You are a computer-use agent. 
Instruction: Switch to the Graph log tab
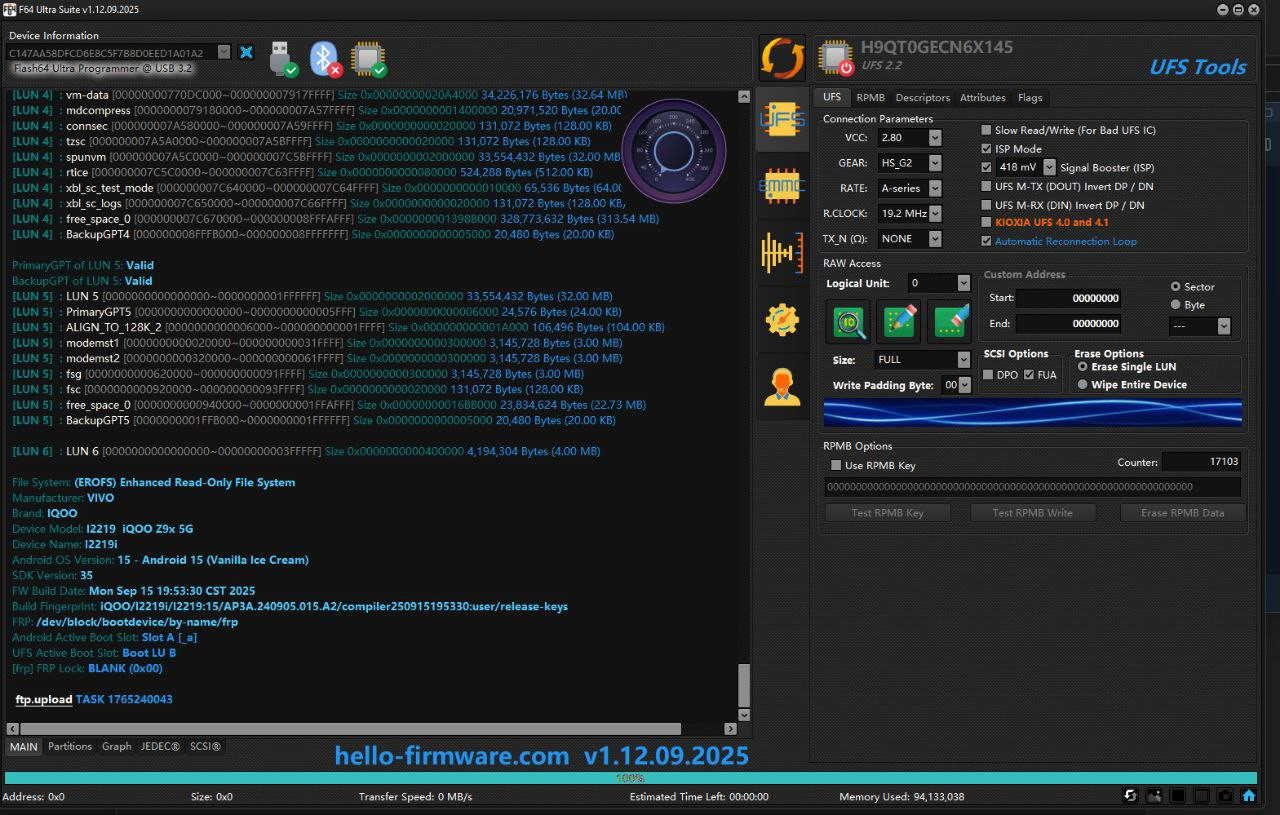tap(116, 746)
